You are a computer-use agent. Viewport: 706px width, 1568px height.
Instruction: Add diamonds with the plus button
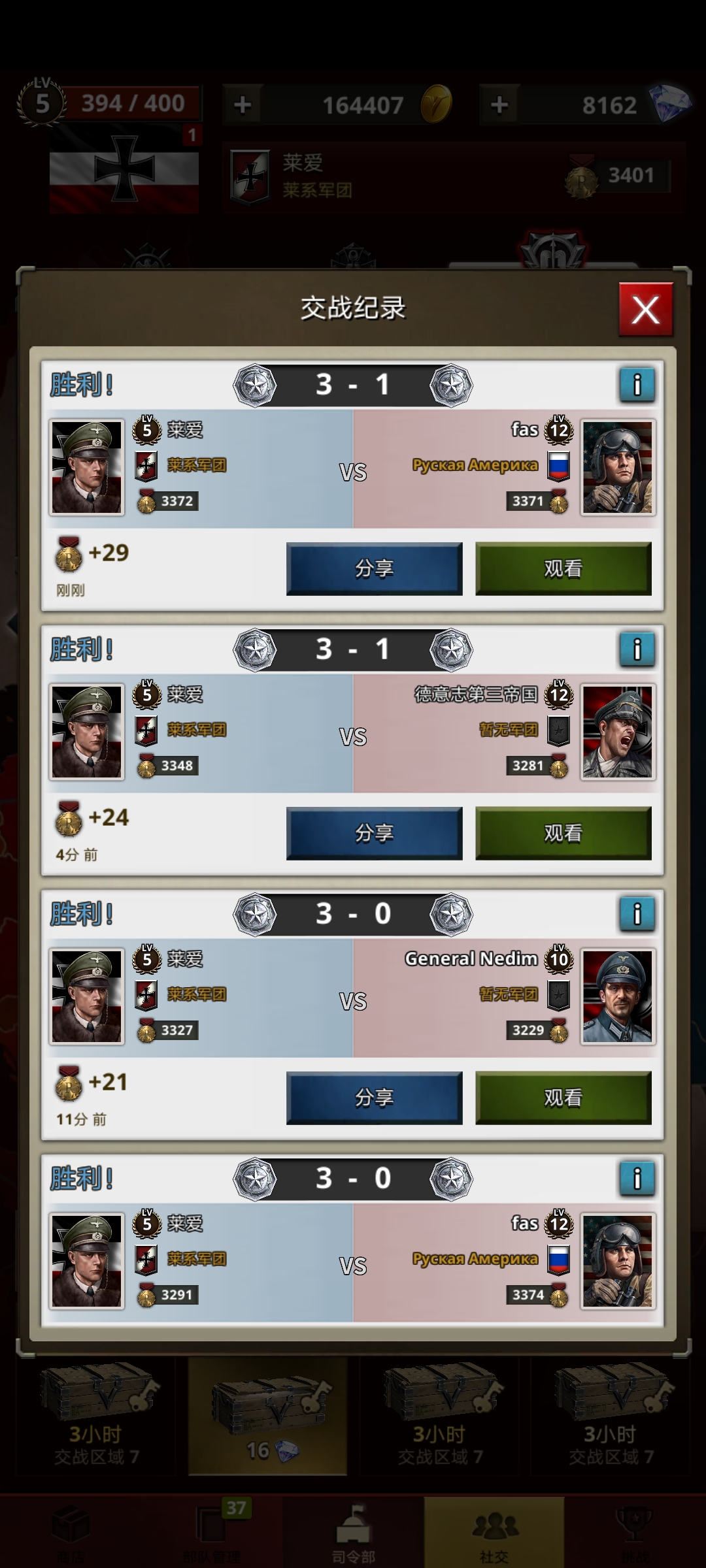coord(499,105)
